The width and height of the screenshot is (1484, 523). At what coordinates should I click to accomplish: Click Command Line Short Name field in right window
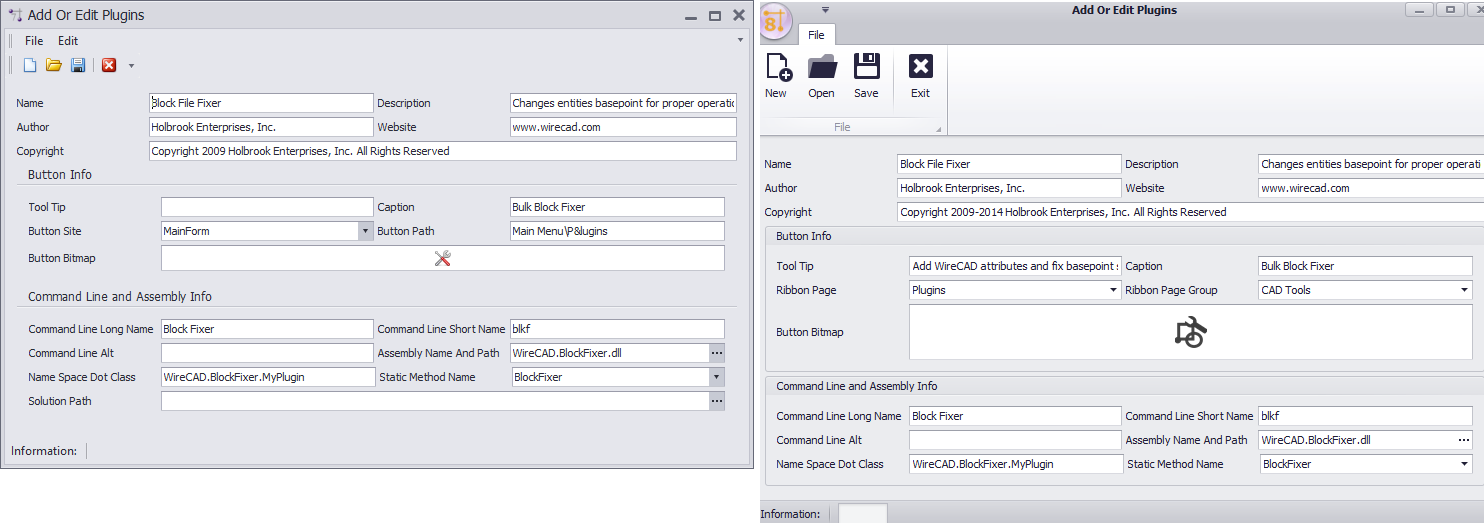tap(1366, 416)
